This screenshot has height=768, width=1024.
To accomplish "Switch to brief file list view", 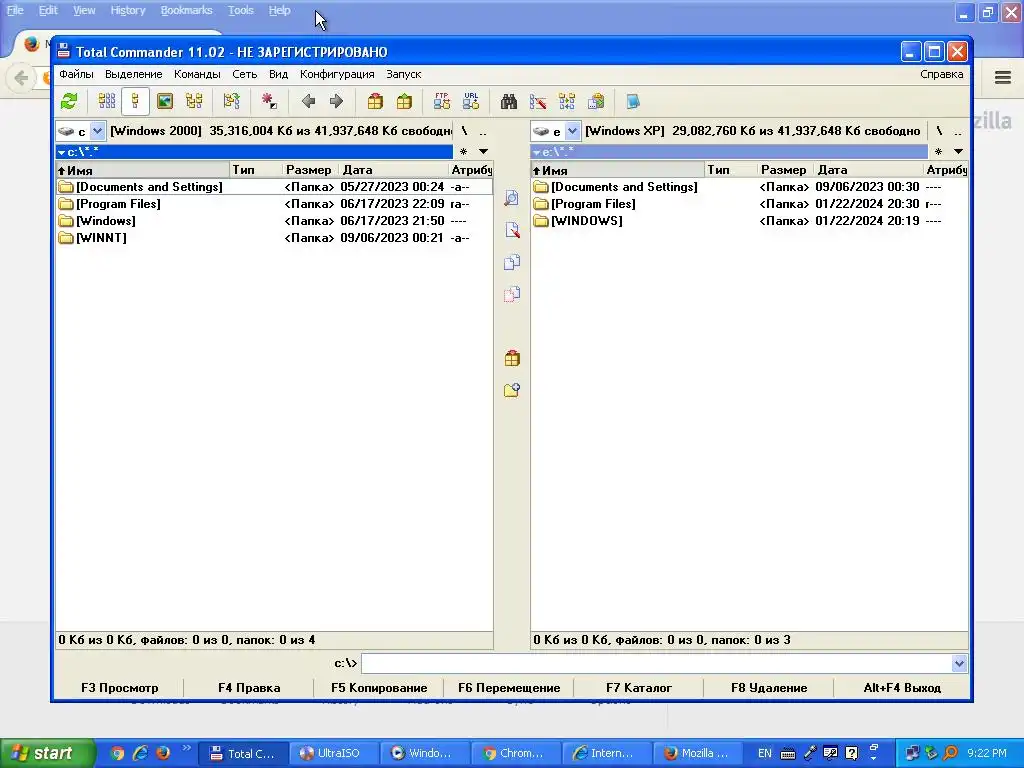I will tap(106, 101).
